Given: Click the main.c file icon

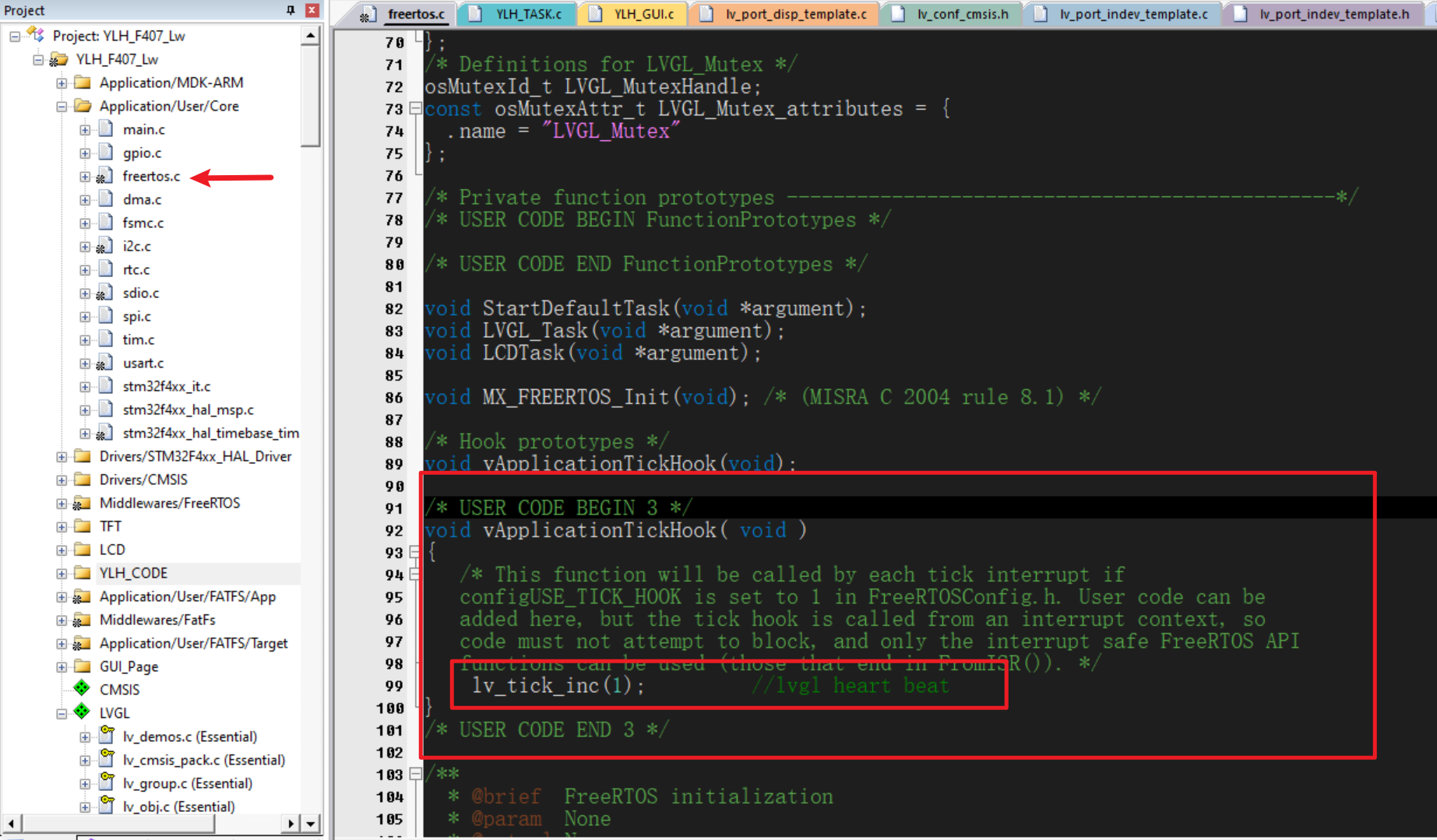Looking at the screenshot, I should tap(105, 129).
